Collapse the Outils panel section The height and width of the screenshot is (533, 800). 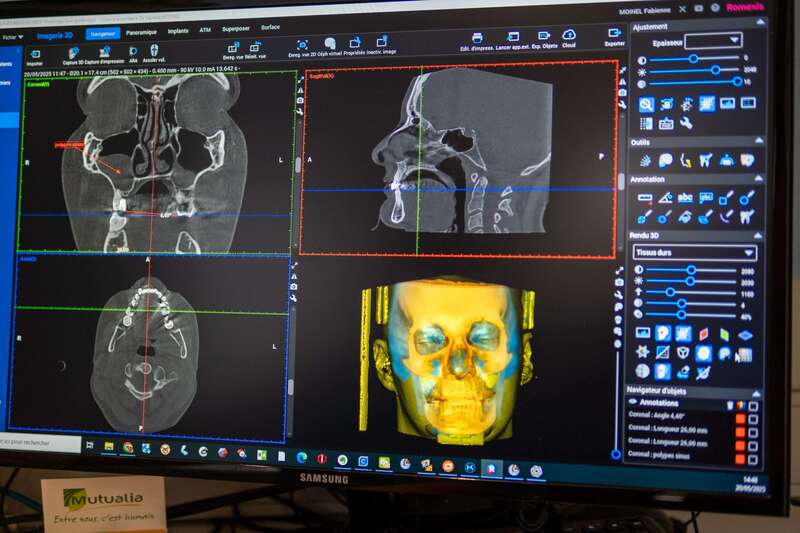coord(759,140)
